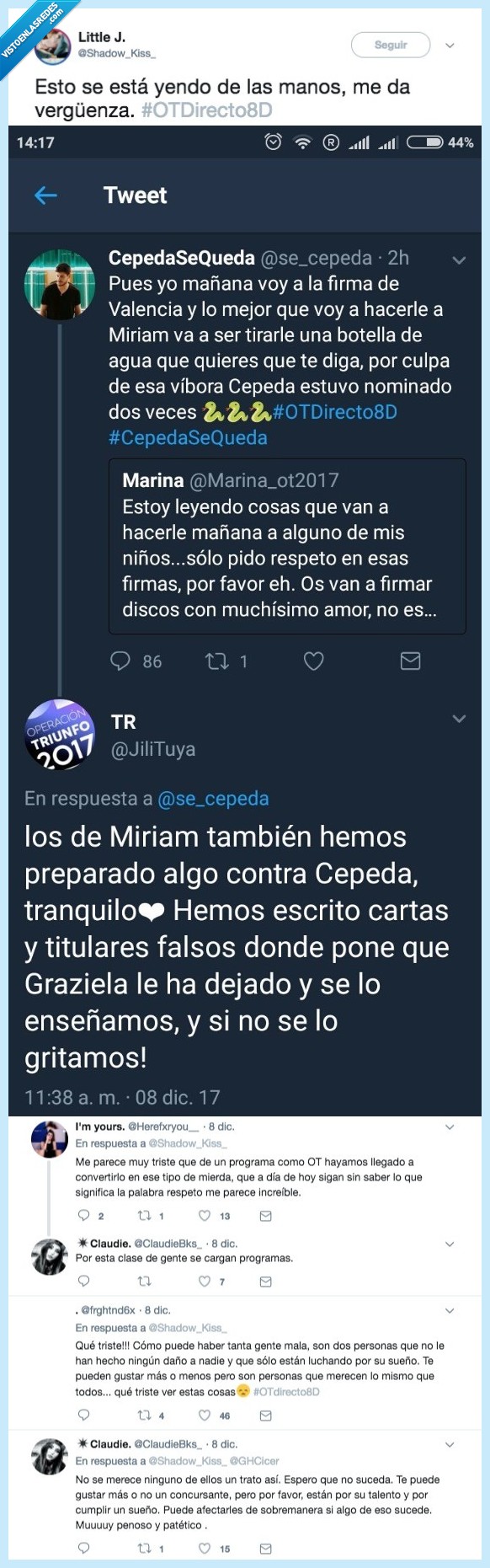The height and width of the screenshot is (1568, 490).
Task: Click the @se_cepeda username mention
Action: [212, 798]
